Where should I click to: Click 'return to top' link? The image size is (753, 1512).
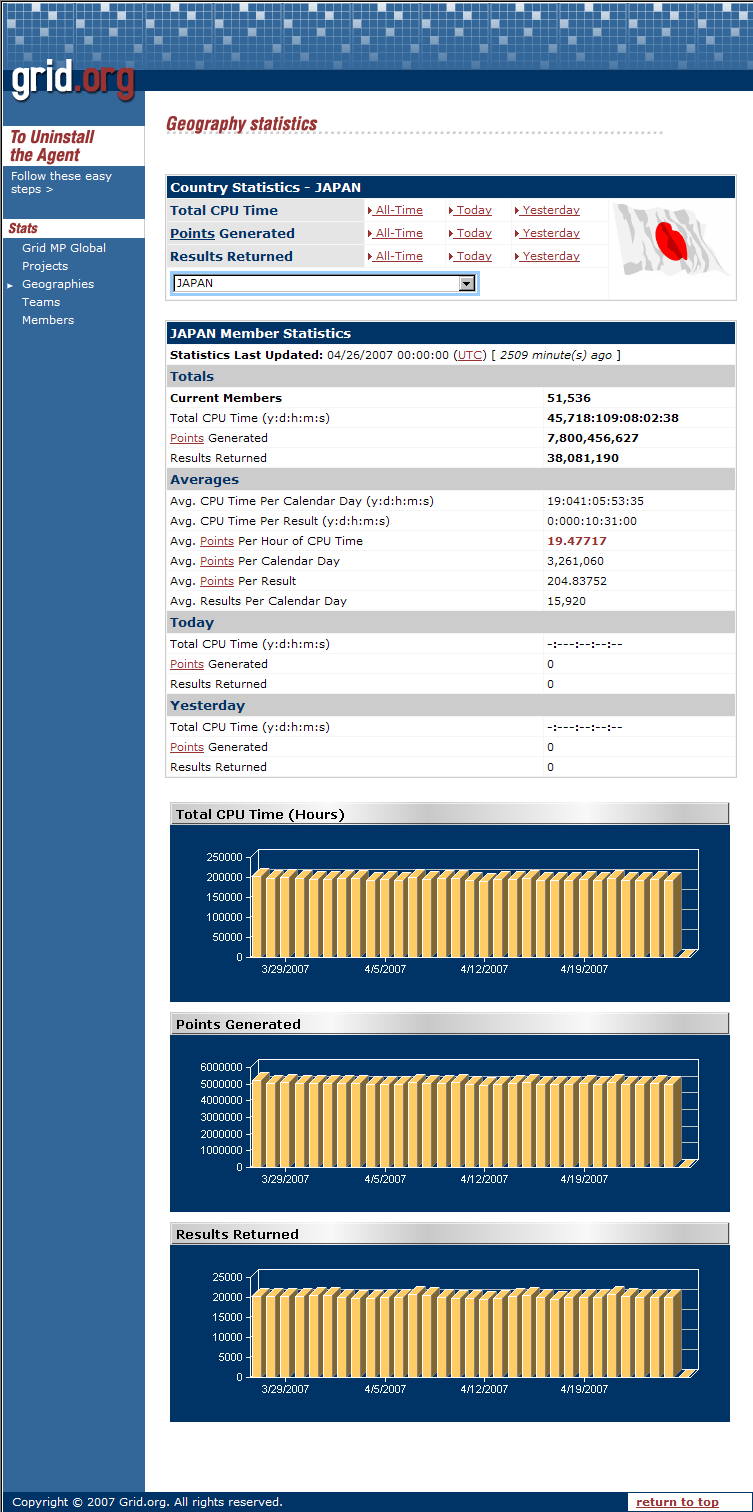(x=677, y=1502)
